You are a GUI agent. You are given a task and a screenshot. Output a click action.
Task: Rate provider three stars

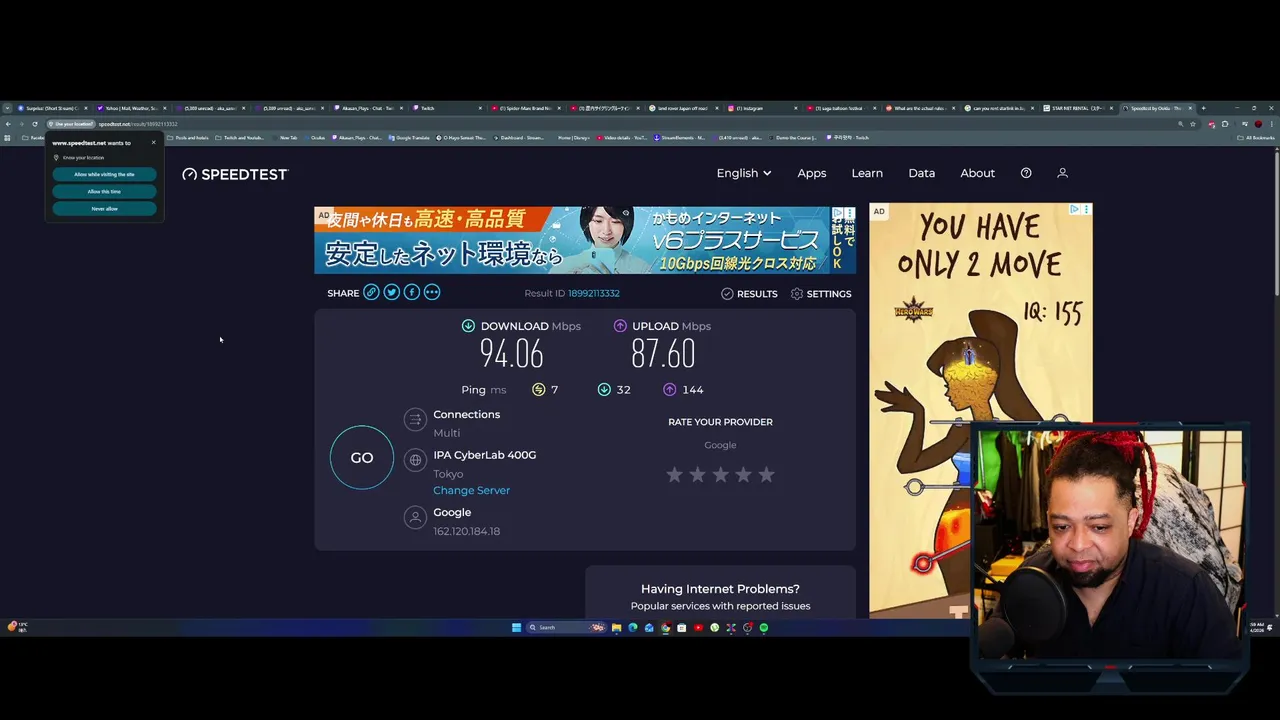[x=721, y=474]
